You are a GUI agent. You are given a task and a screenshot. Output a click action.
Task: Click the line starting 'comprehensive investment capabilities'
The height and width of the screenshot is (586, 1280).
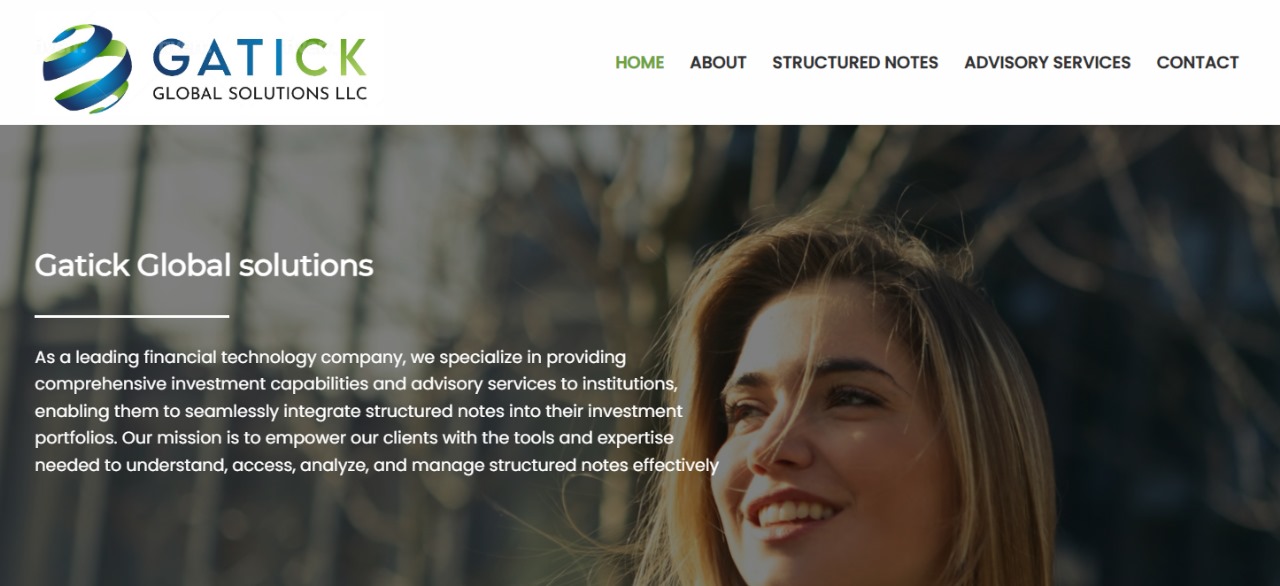356,384
